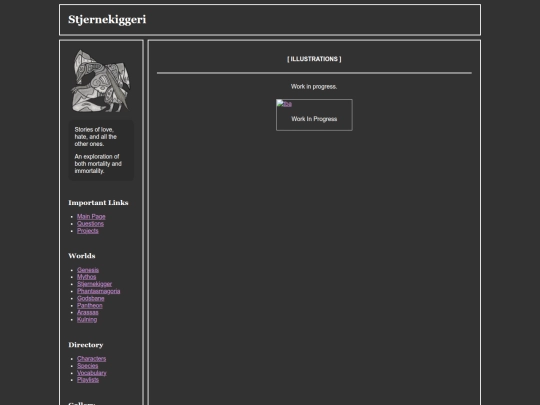Go to the Godsbane world

91,299
